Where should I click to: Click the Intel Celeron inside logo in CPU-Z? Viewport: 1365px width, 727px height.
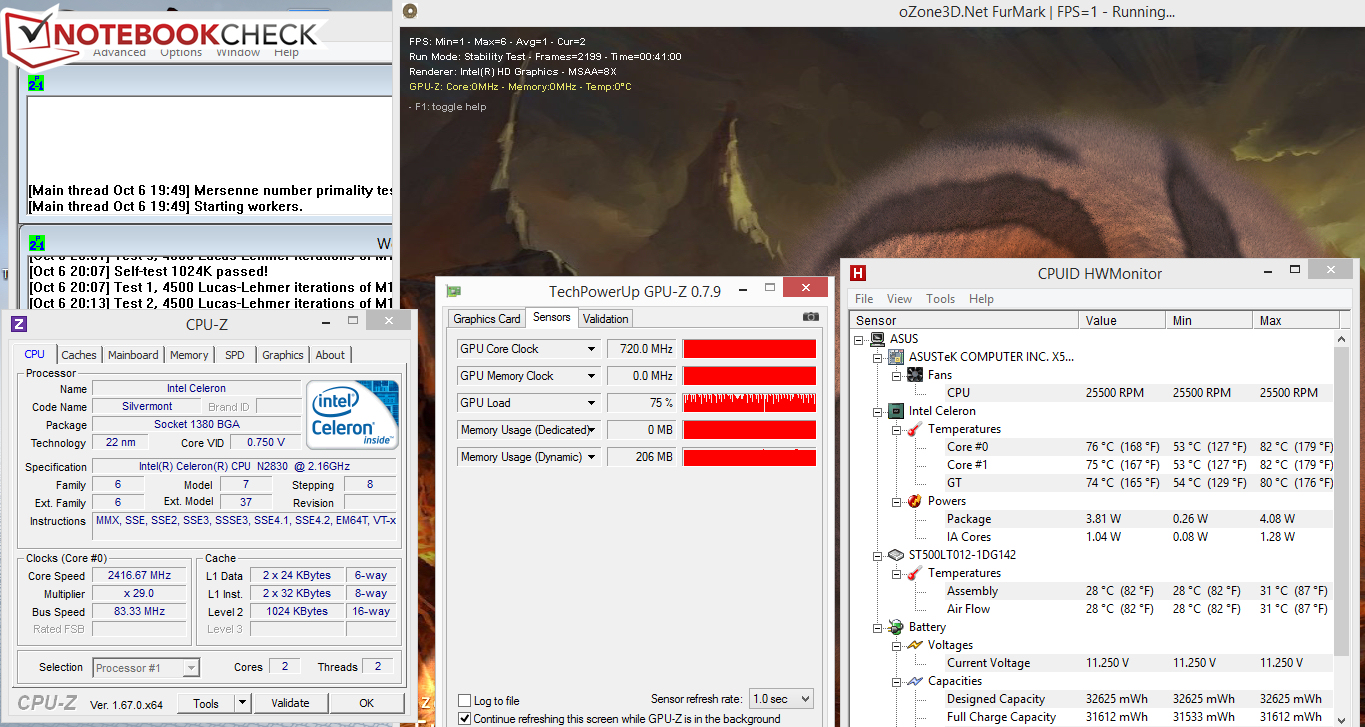[x=352, y=415]
